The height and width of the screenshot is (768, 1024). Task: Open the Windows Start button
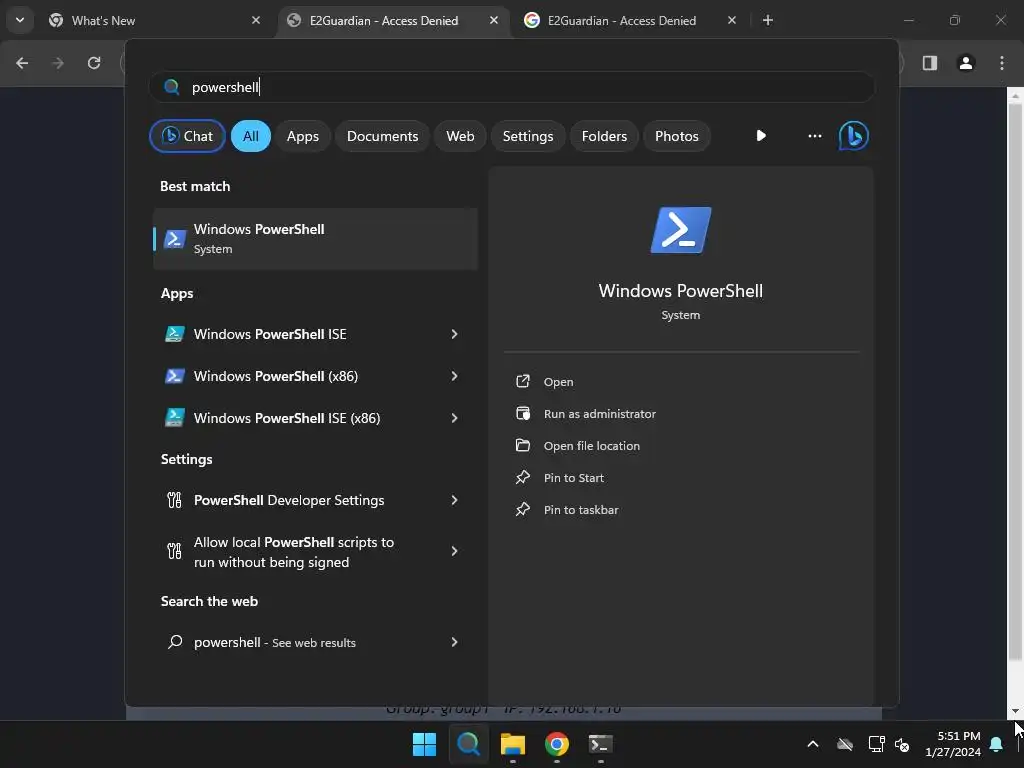[x=424, y=744]
